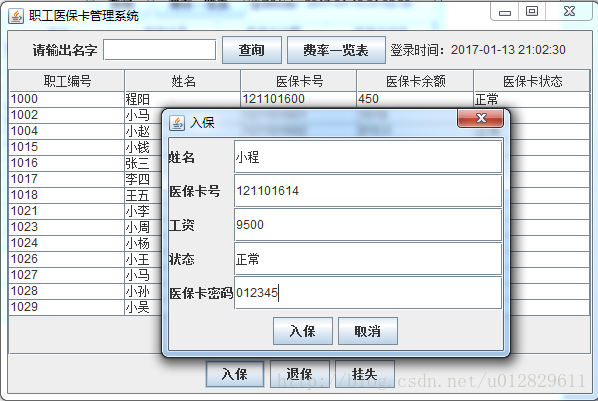
Task: Click the Java icon in main window title
Action: coord(16,16)
